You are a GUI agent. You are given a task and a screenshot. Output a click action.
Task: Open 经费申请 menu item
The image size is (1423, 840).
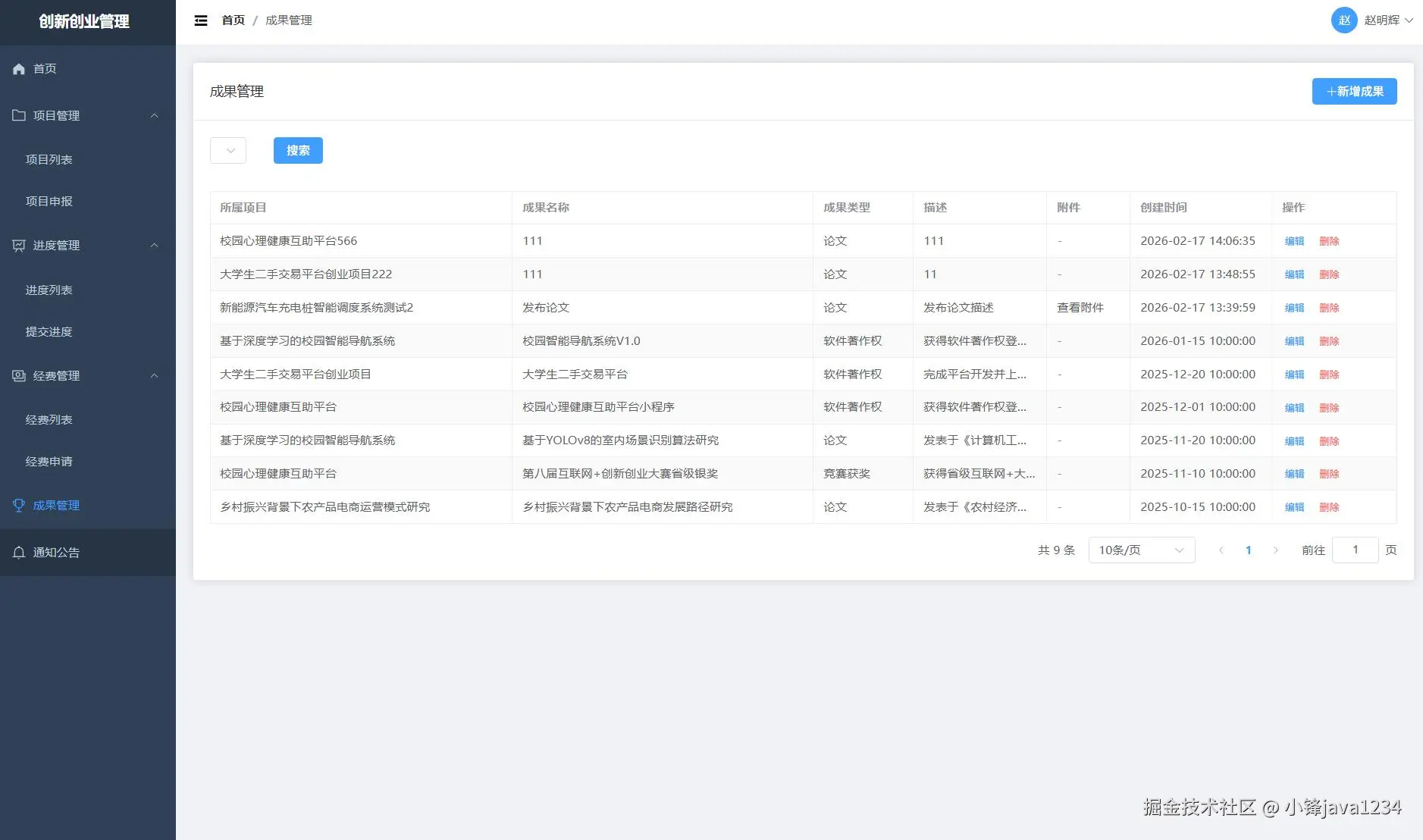[x=88, y=461]
